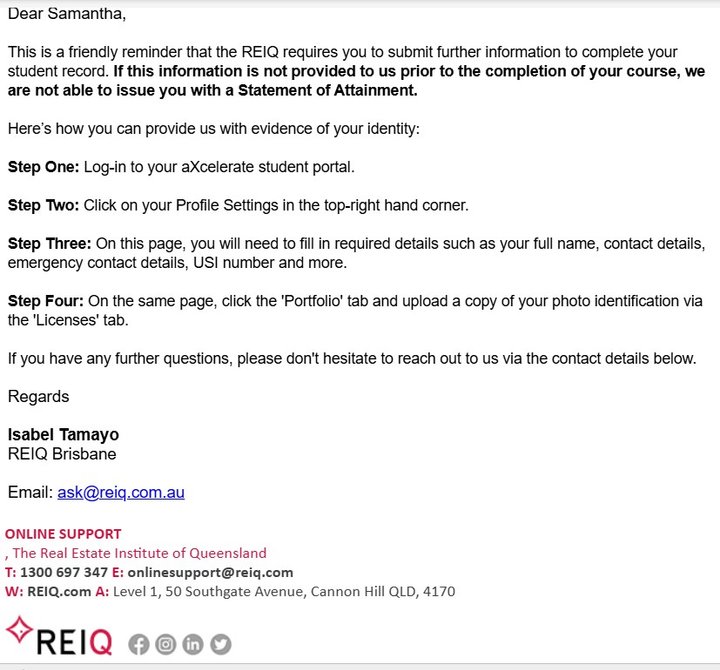The width and height of the screenshot is (720, 670).
Task: Click the REIQ logo wordmark
Action: [x=74, y=642]
